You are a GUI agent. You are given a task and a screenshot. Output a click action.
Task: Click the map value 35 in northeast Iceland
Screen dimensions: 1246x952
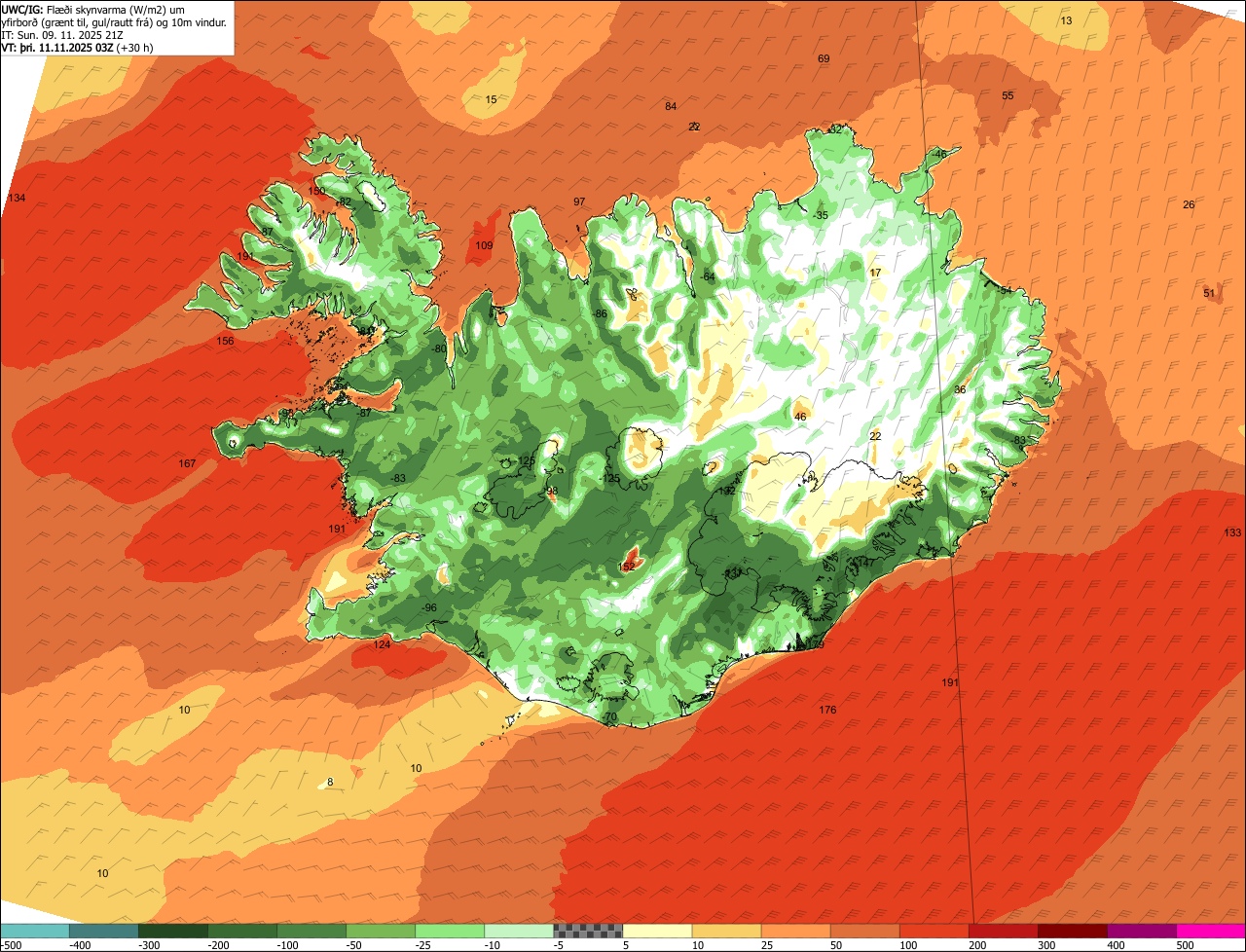coord(822,215)
